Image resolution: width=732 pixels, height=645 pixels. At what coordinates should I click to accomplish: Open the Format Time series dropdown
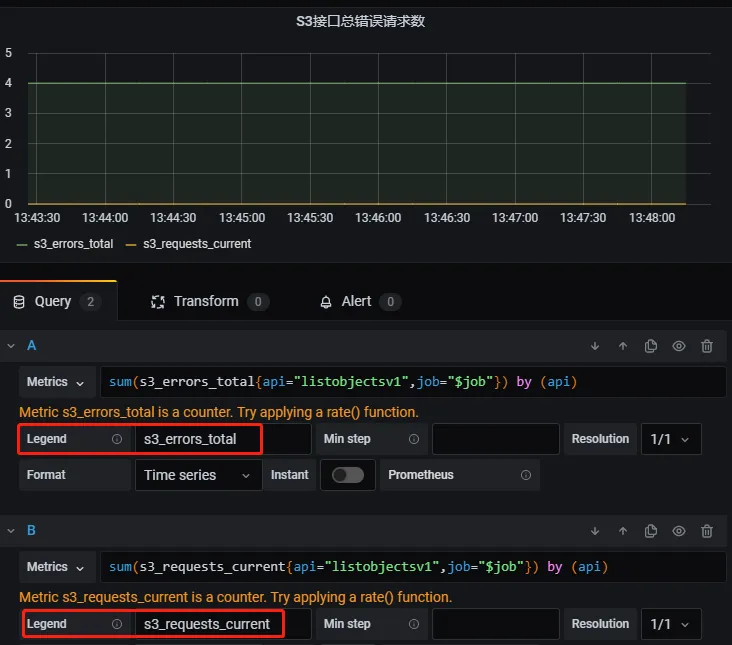tap(198, 475)
